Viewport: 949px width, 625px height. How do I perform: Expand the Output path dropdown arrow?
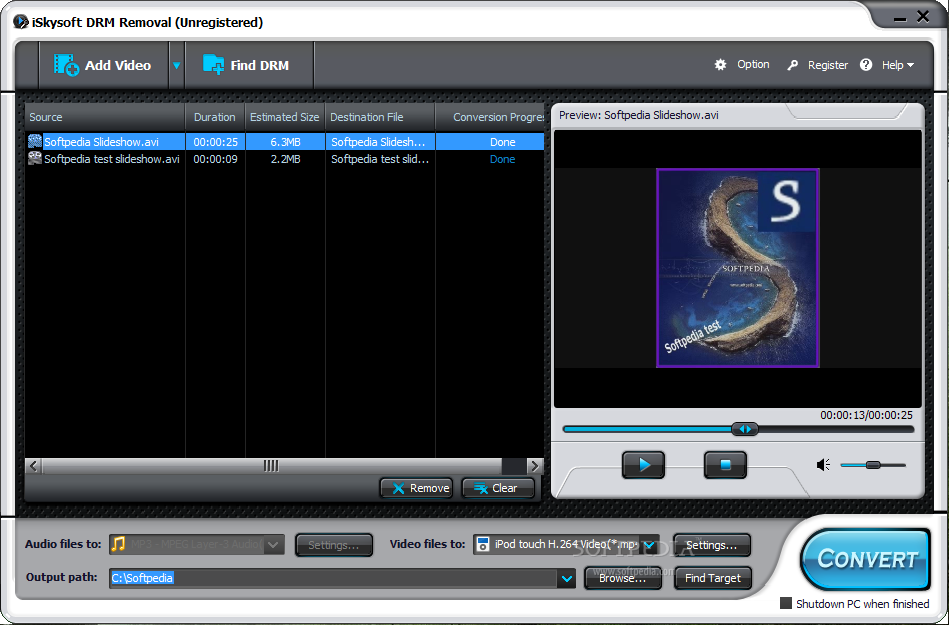pos(566,578)
